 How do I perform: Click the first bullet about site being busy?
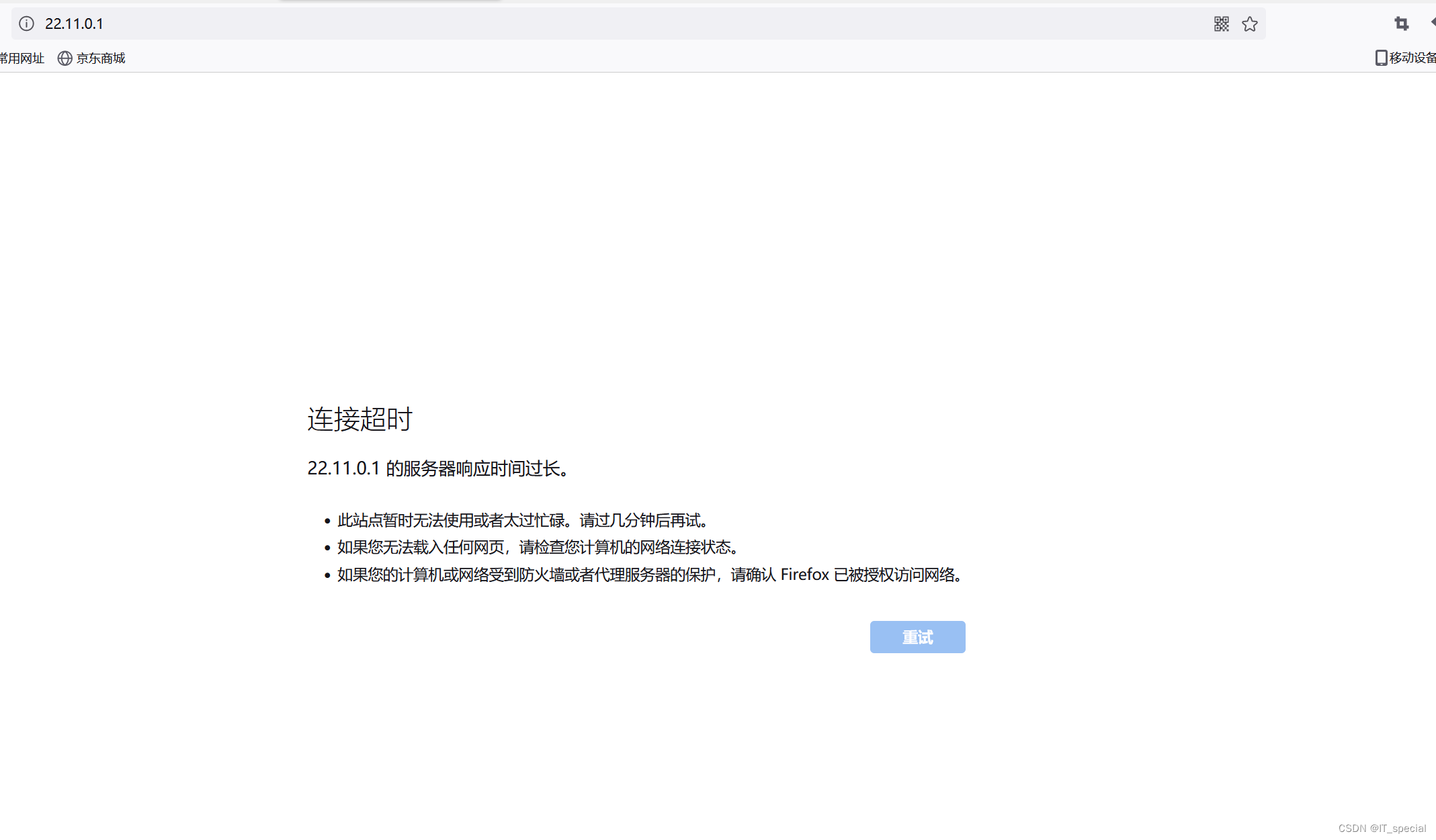pos(523,520)
